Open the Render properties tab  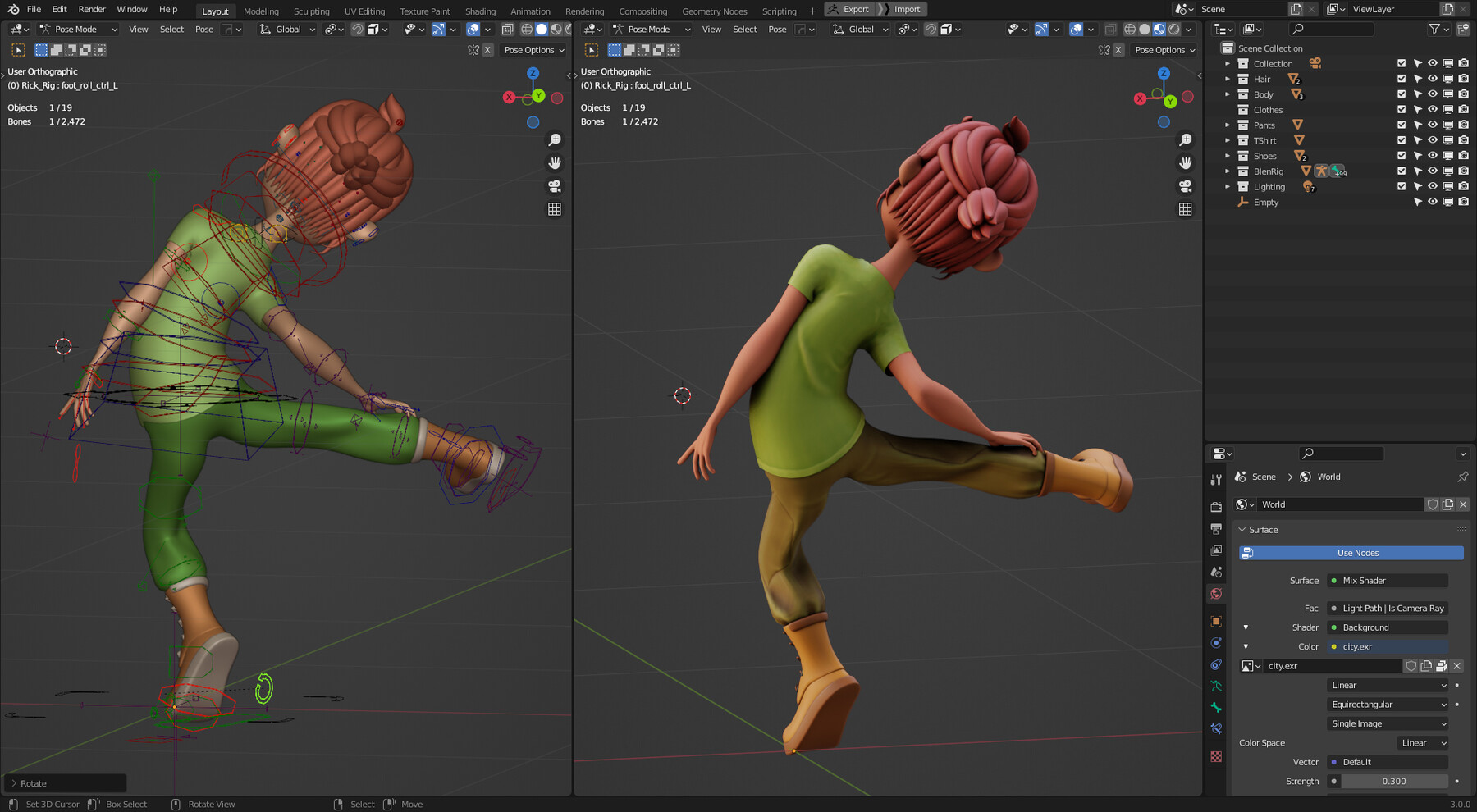tap(1216, 507)
